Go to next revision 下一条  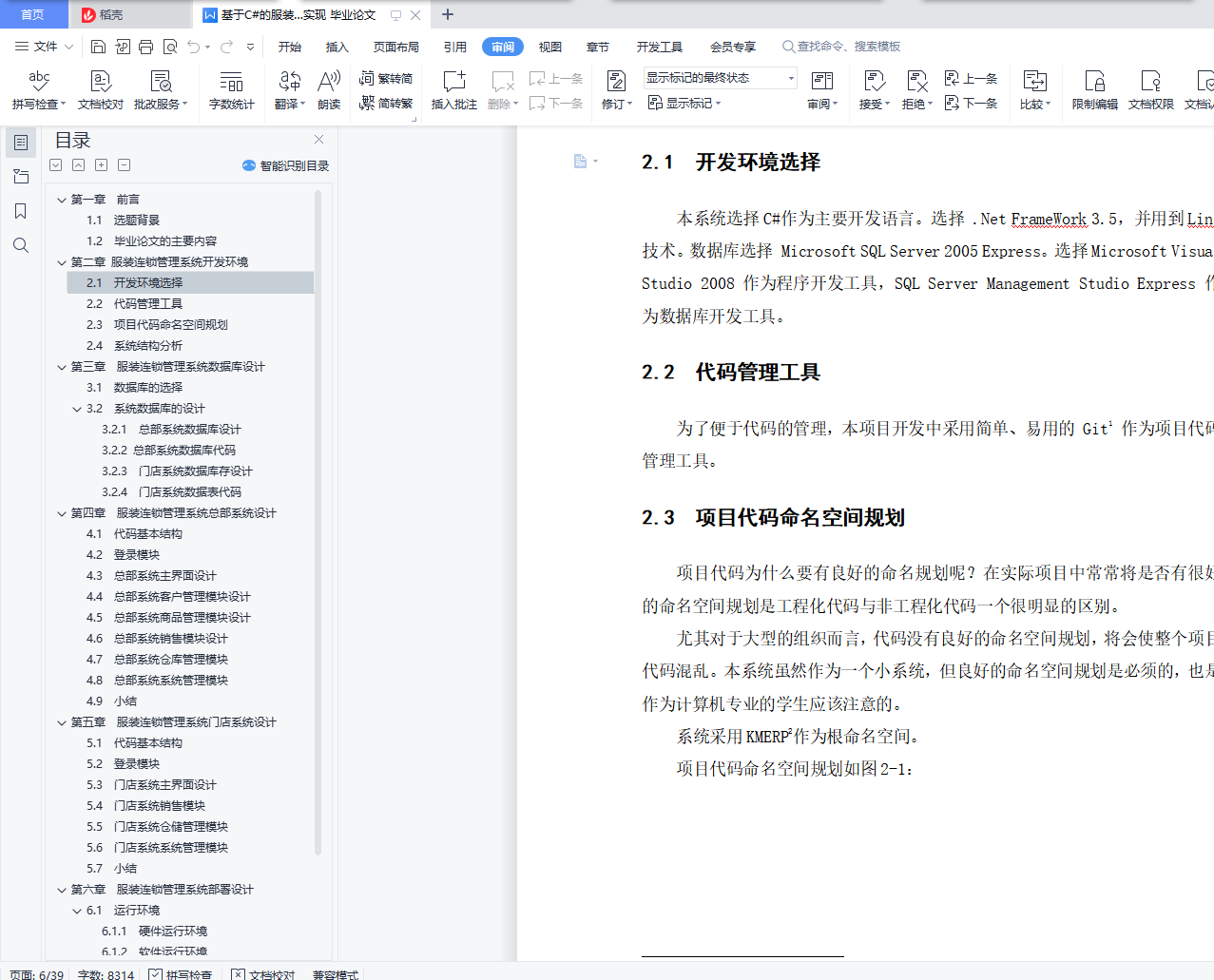(971, 103)
